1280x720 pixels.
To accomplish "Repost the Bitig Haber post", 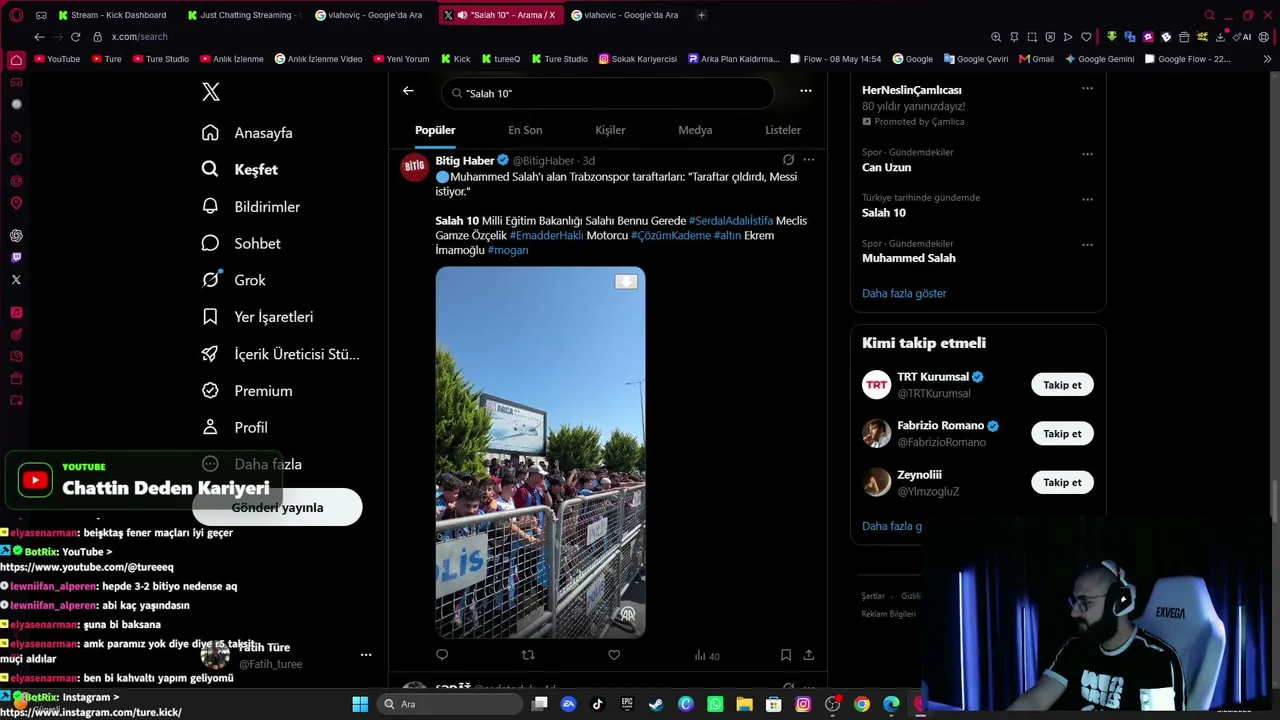I will tap(528, 655).
